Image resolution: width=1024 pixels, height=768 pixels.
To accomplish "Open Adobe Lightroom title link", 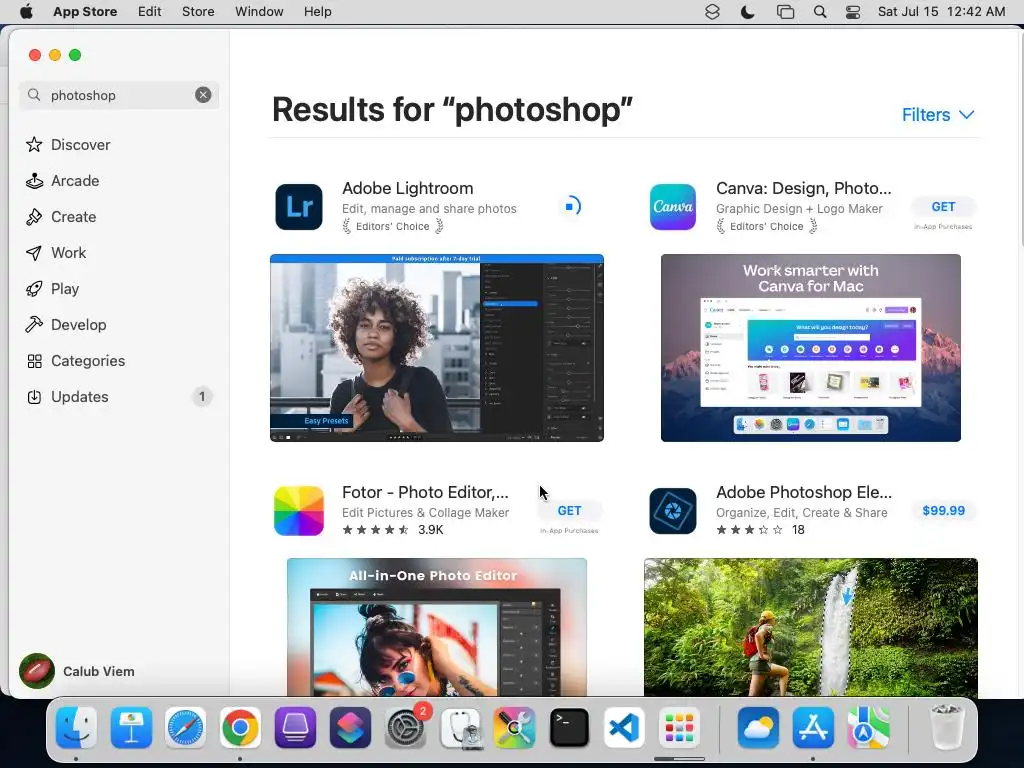I will point(408,188).
